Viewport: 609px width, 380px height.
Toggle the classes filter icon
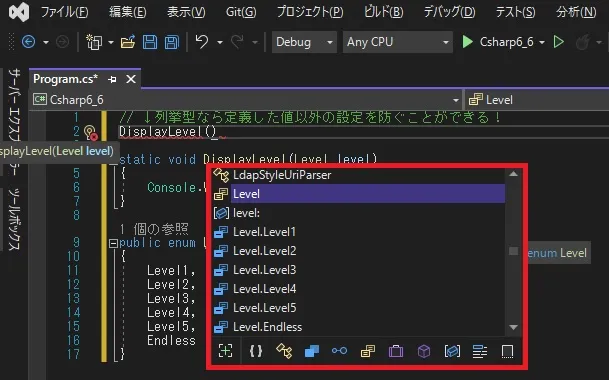tap(284, 351)
